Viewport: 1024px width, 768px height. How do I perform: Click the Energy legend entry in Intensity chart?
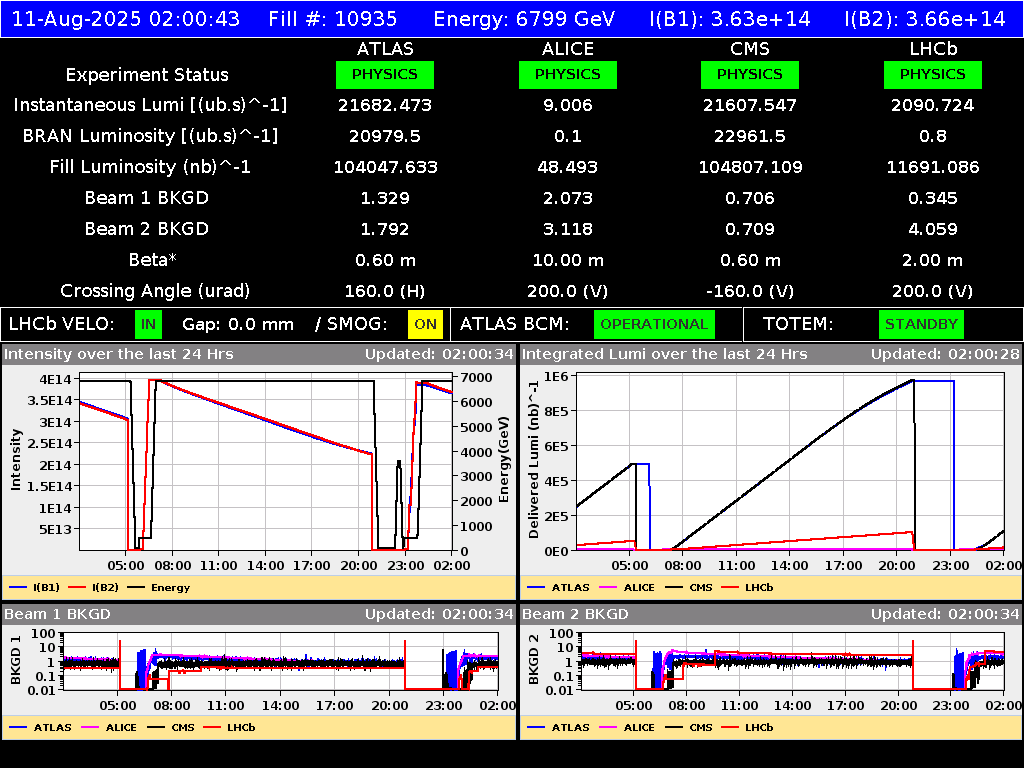pyautogui.click(x=159, y=587)
